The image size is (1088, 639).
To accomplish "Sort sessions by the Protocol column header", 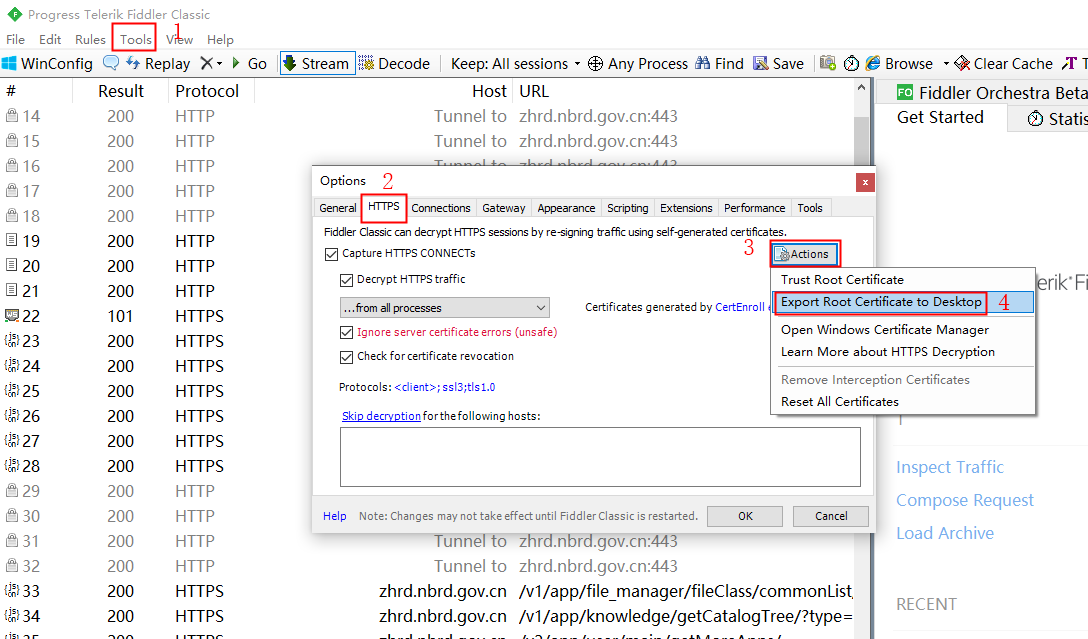I will click(x=207, y=91).
